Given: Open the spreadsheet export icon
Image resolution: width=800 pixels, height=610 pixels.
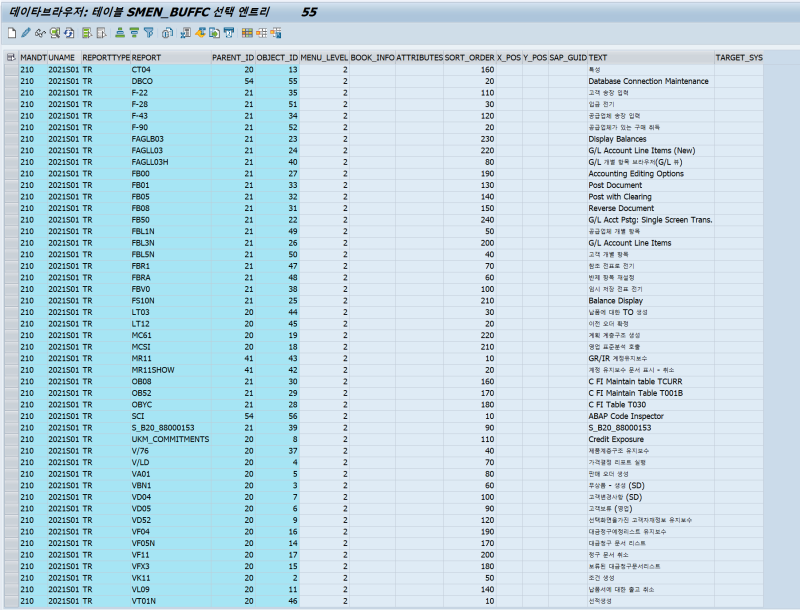Looking at the screenshot, I should 186,33.
